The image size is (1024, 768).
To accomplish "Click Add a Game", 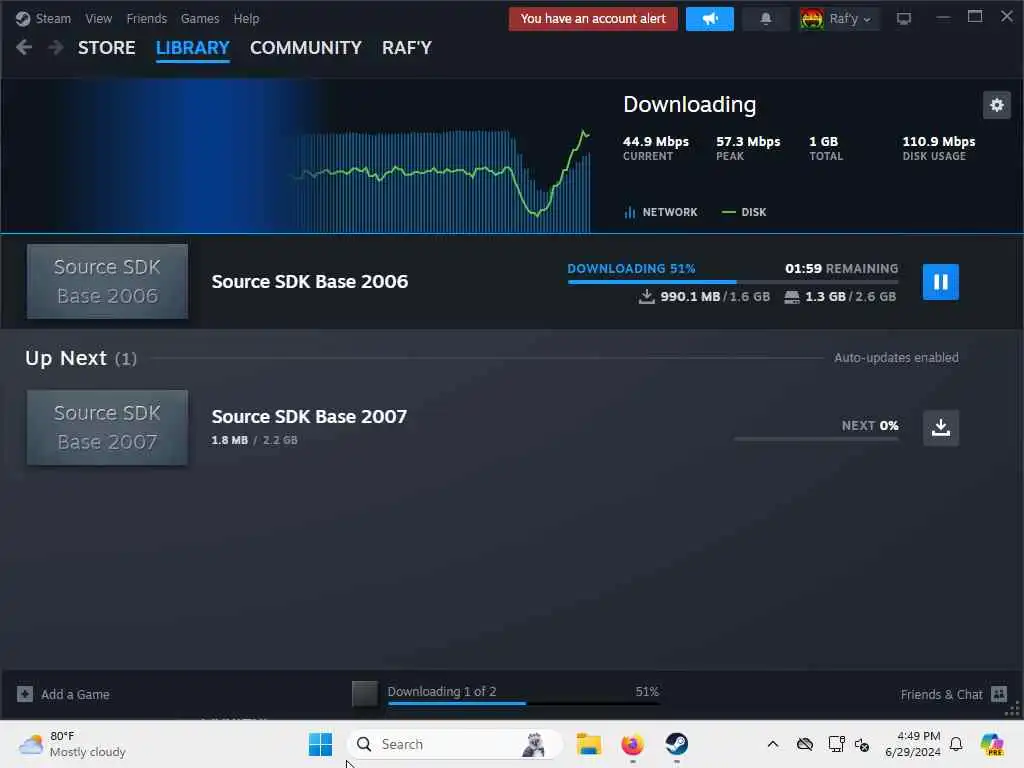I will click(x=63, y=694).
